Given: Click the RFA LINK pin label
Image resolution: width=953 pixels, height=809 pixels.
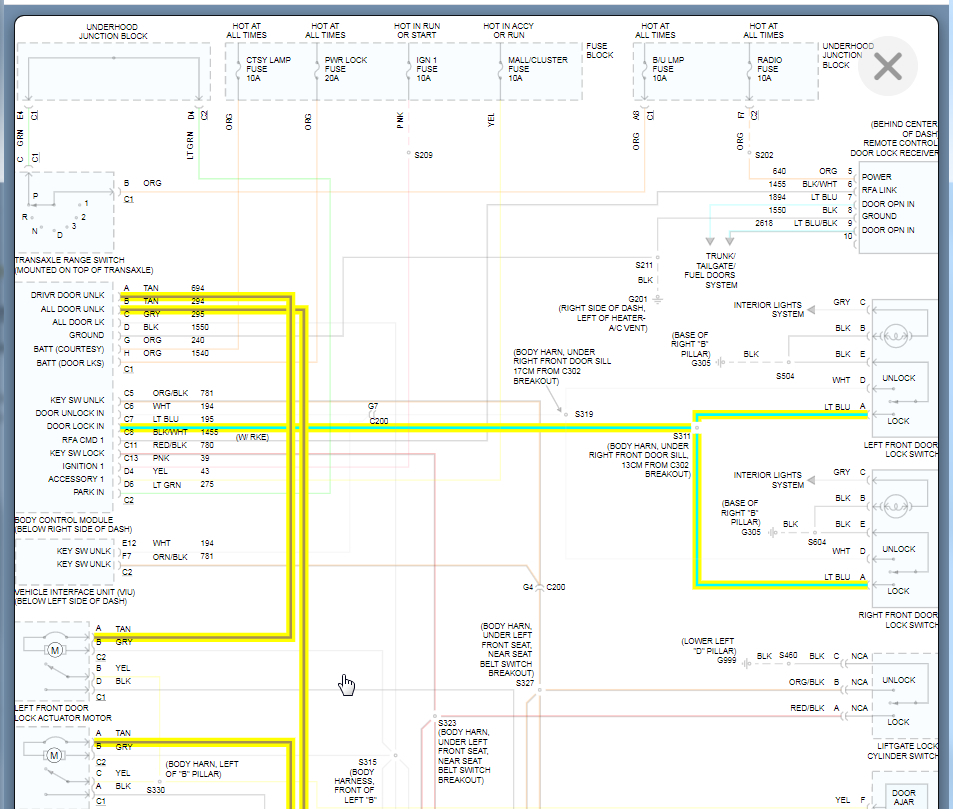Looking at the screenshot, I should pyautogui.click(x=879, y=190).
